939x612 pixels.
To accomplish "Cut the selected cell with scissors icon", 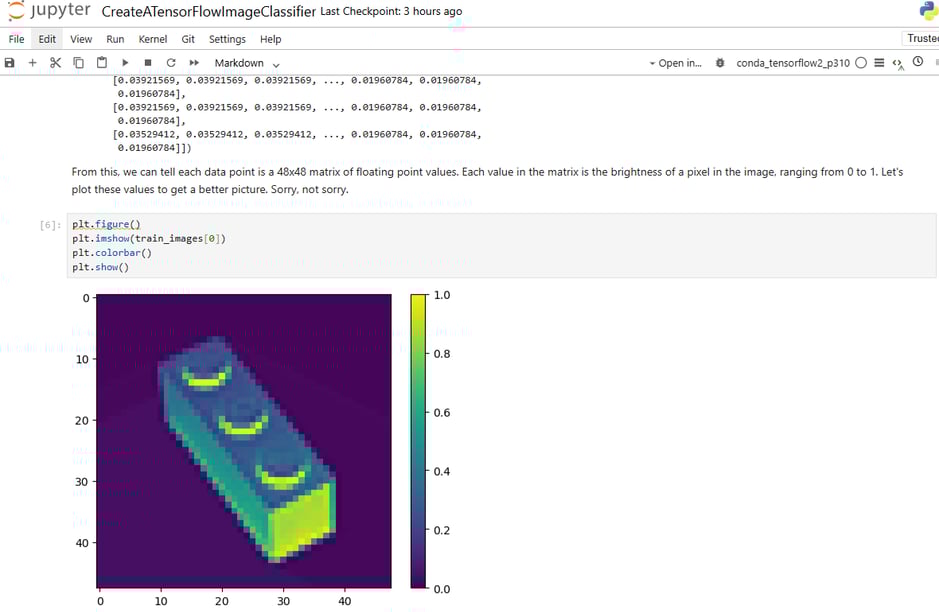I will (x=55, y=63).
